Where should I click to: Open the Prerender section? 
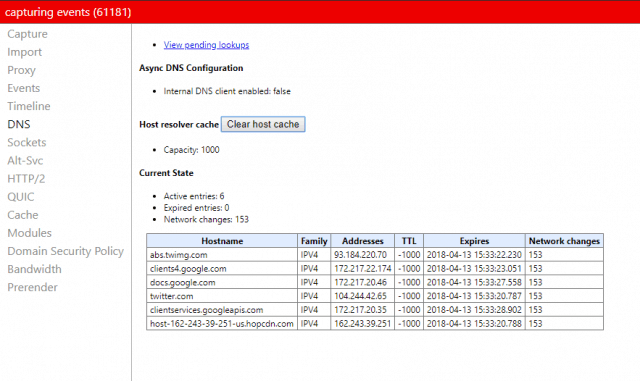(x=32, y=287)
